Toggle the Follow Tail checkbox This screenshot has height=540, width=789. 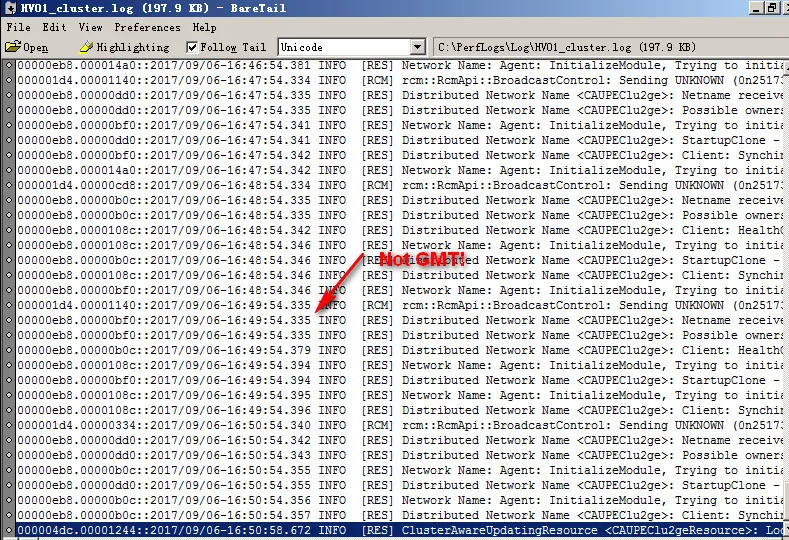(x=192, y=47)
